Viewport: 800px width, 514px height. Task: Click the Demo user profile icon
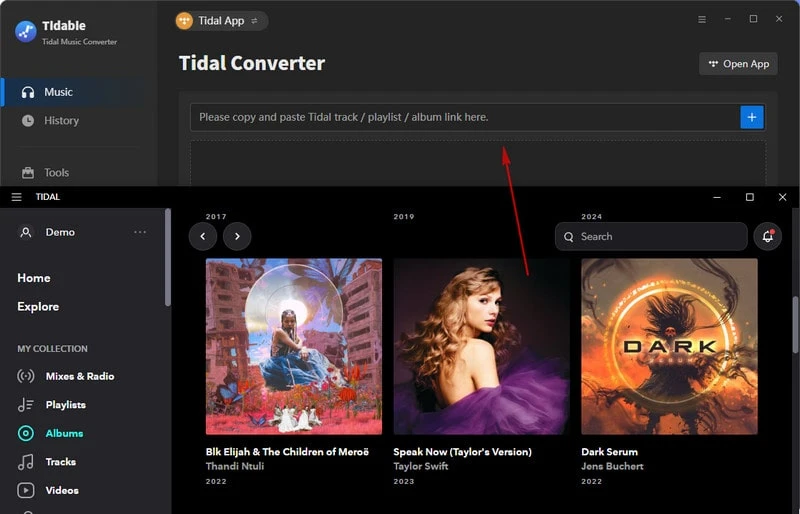point(26,232)
